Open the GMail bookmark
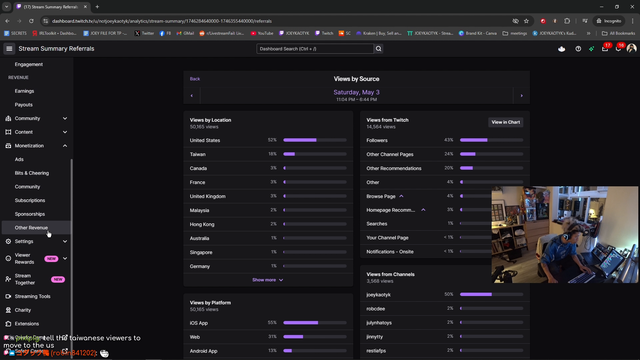This screenshot has width=640, height=360. [x=185, y=33]
